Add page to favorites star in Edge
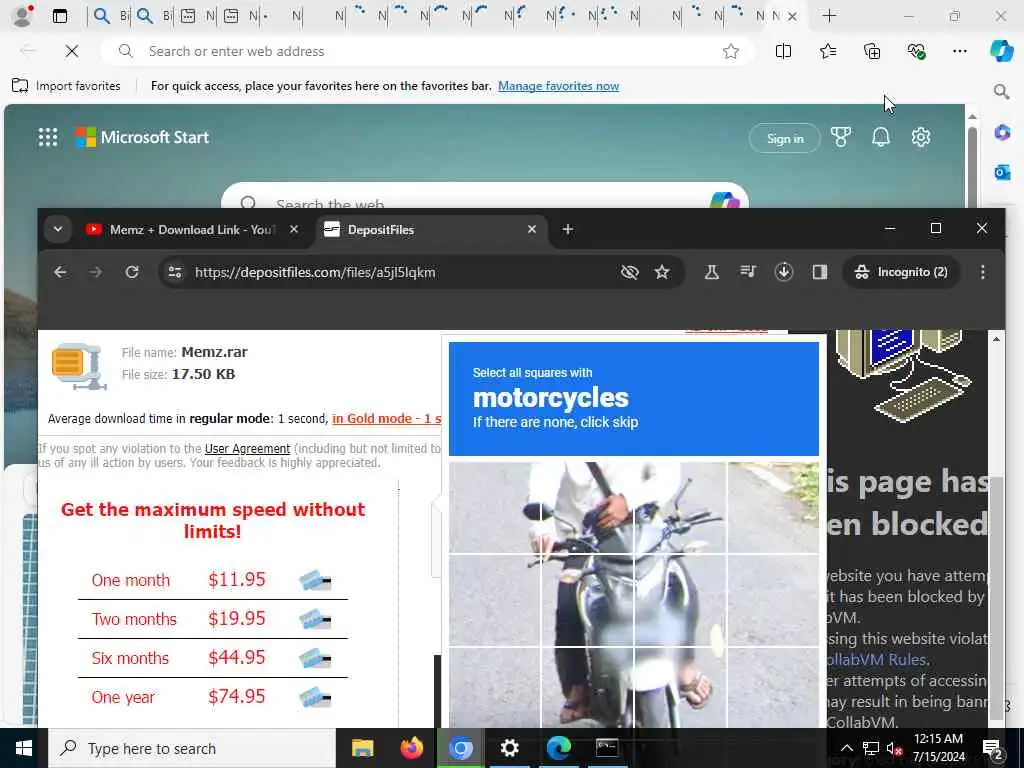This screenshot has height=768, width=1024. [731, 51]
